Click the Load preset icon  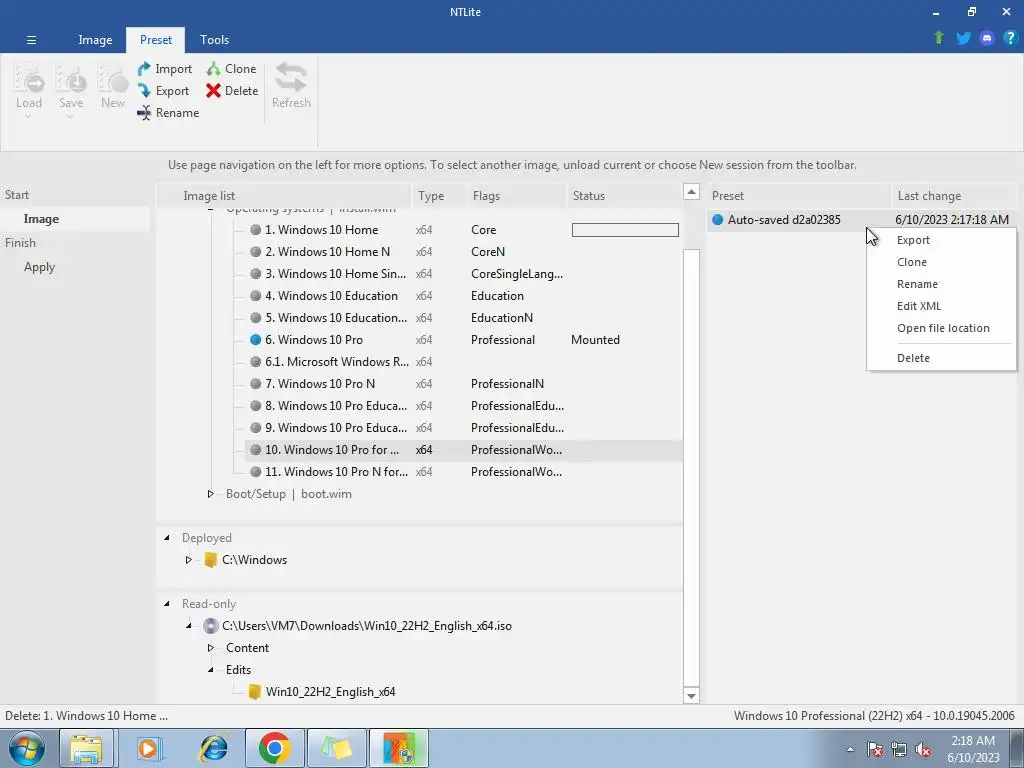pyautogui.click(x=29, y=79)
